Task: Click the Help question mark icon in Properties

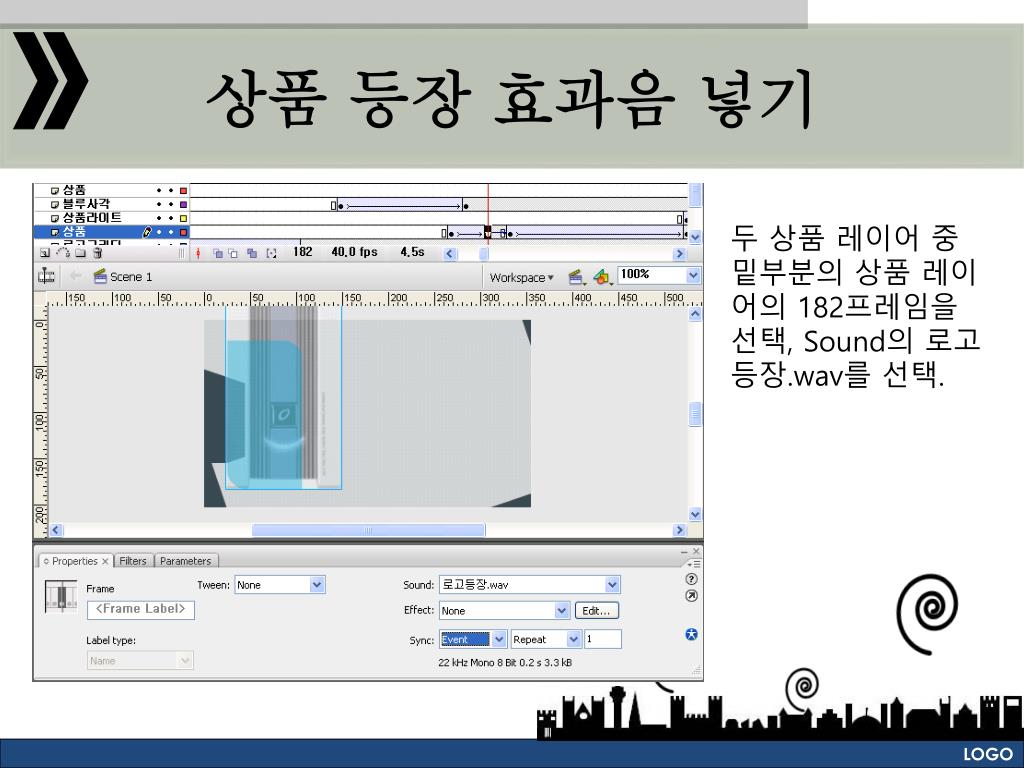Action: [x=692, y=579]
